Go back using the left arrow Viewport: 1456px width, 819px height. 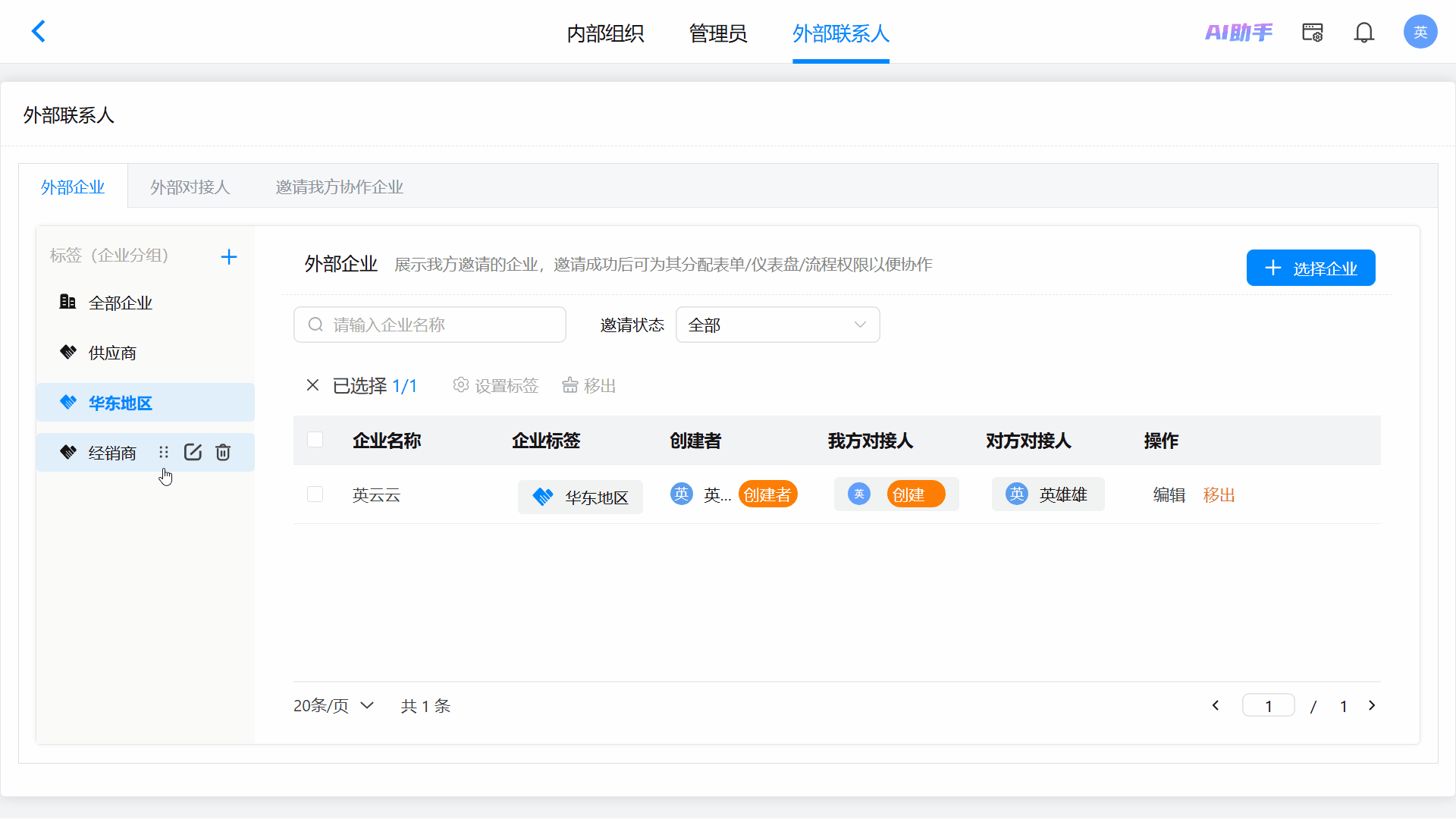coord(39,32)
